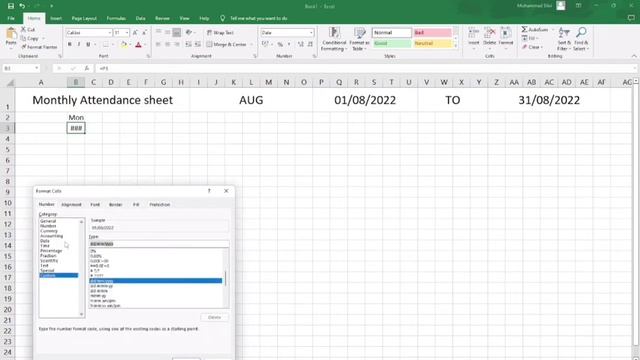Open the Alignment tab in Format Cells

tap(71, 204)
